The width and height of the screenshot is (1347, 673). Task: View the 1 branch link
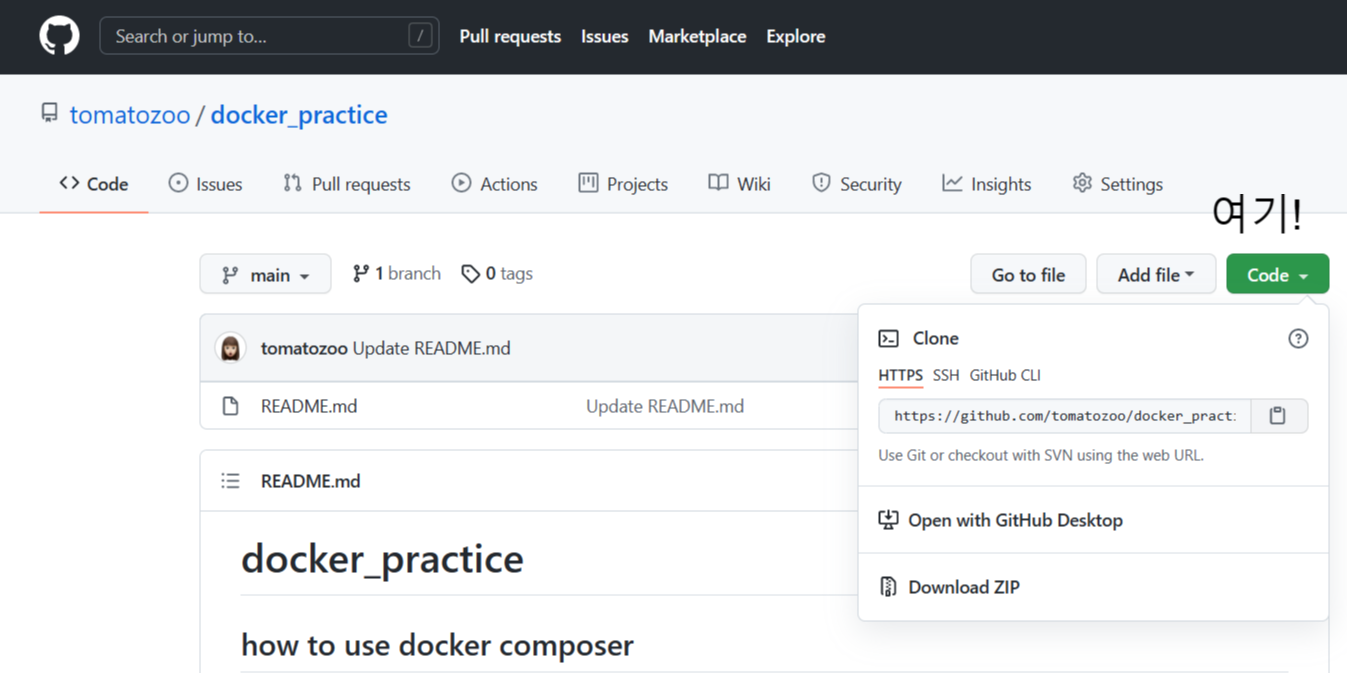tap(397, 273)
